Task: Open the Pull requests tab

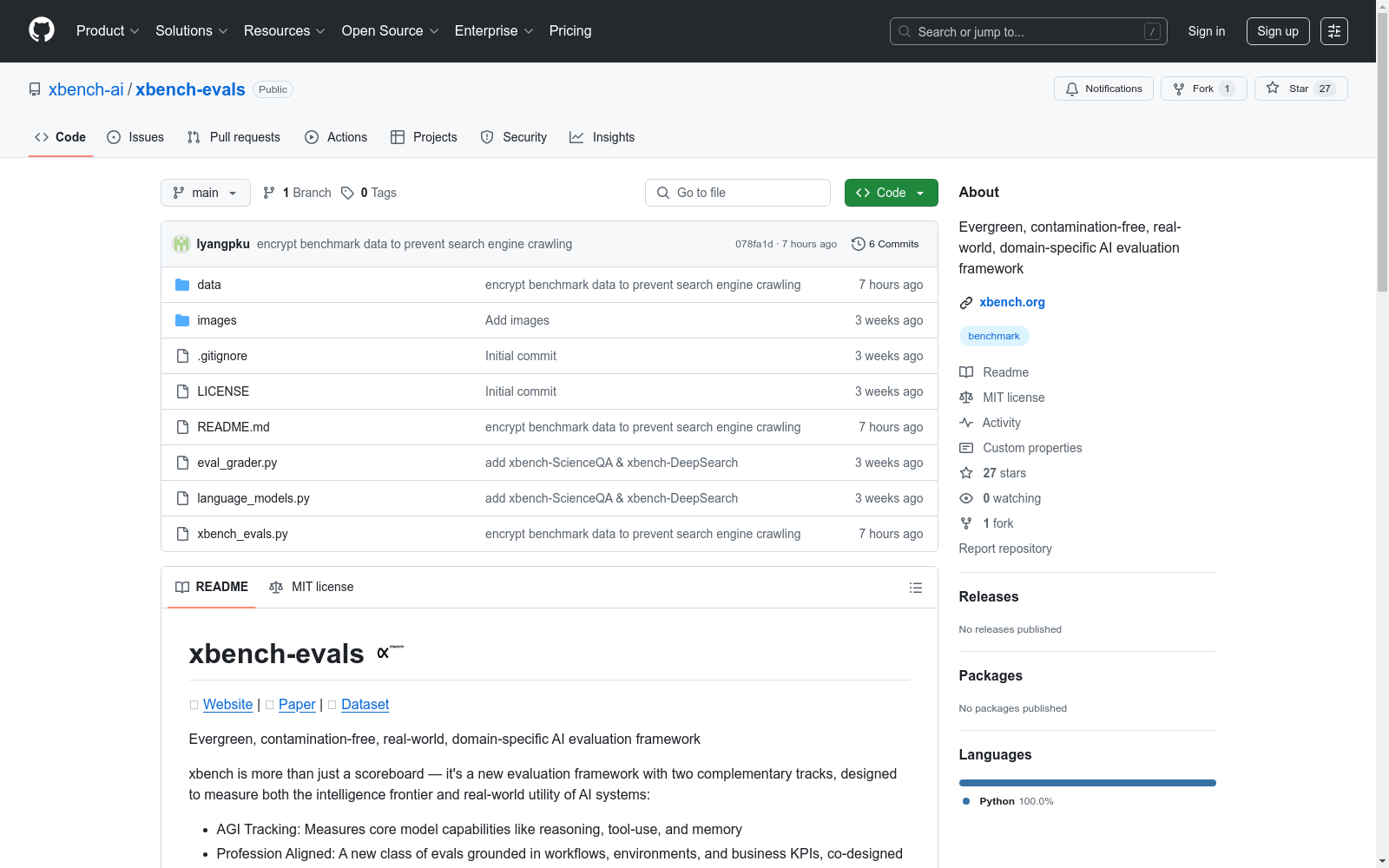Action: click(x=234, y=137)
